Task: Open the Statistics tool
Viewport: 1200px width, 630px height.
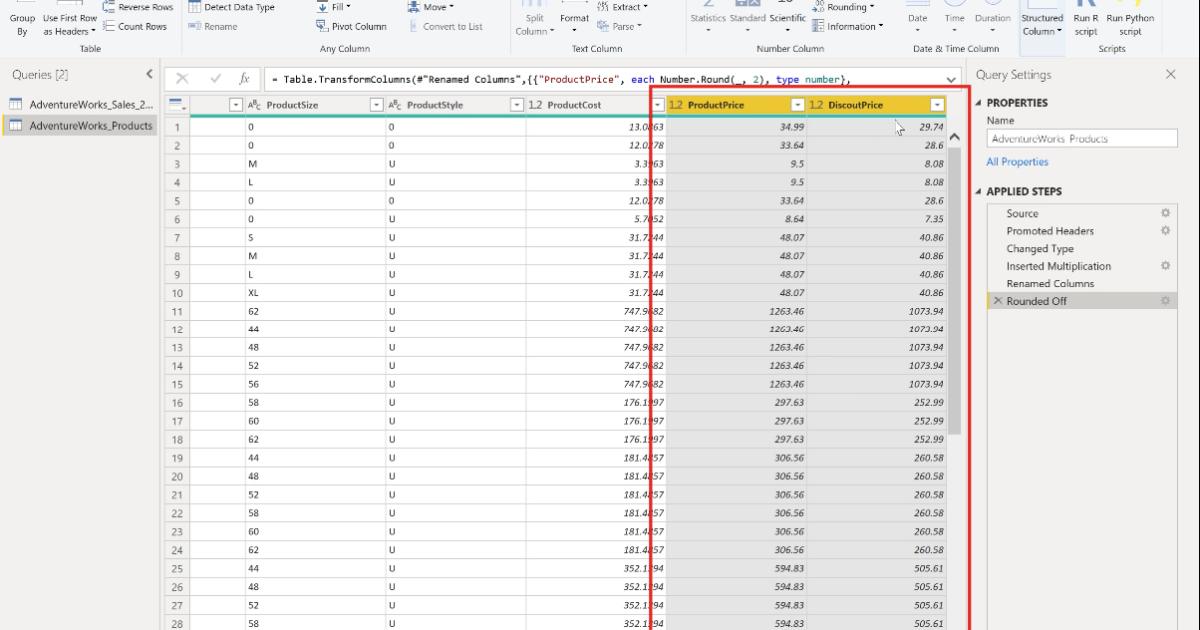Action: [708, 20]
